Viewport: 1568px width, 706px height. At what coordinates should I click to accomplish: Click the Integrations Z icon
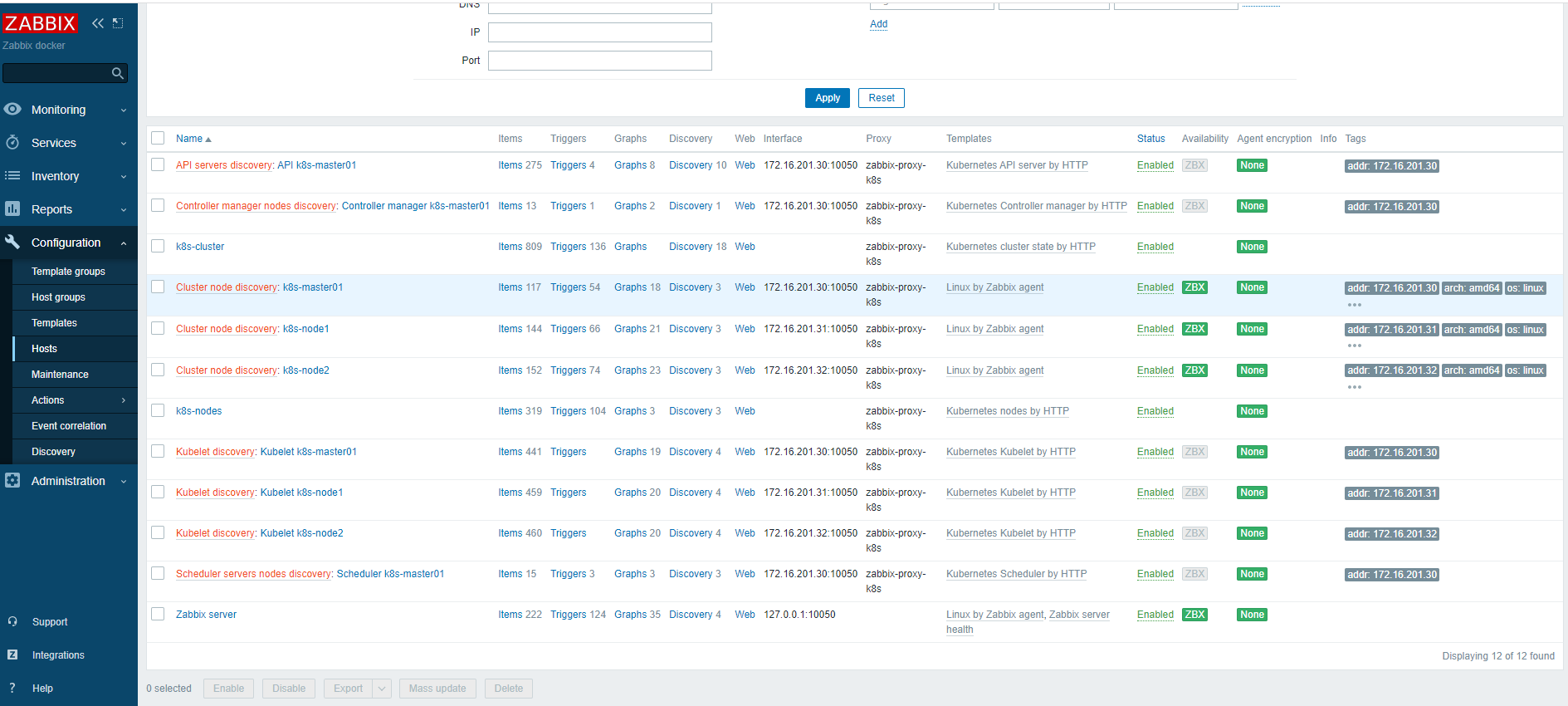click(12, 655)
